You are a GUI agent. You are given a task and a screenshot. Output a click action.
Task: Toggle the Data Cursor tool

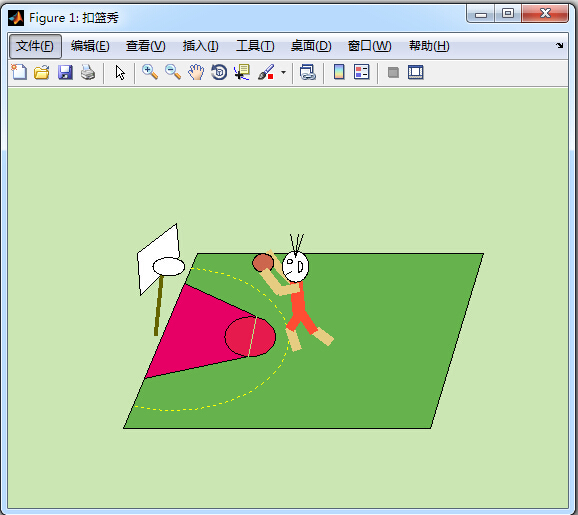(242, 72)
